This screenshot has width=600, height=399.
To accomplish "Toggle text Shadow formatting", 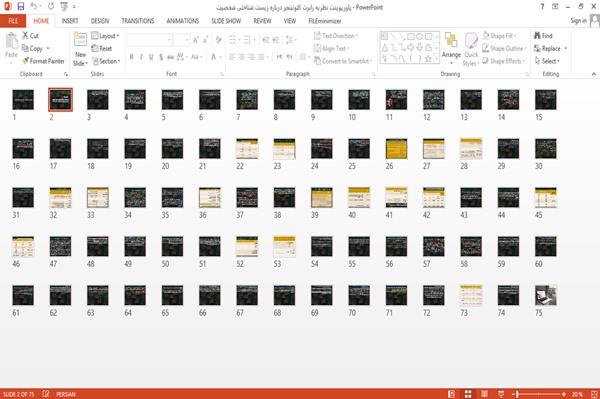I will [161, 57].
